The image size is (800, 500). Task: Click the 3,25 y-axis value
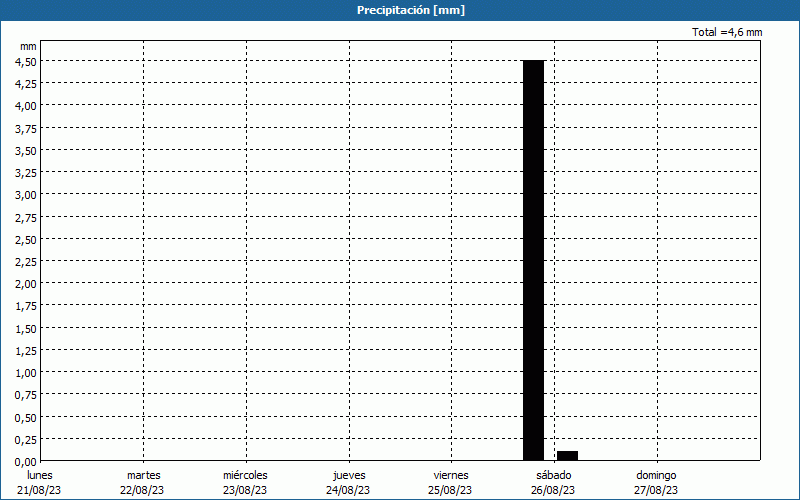pos(26,172)
